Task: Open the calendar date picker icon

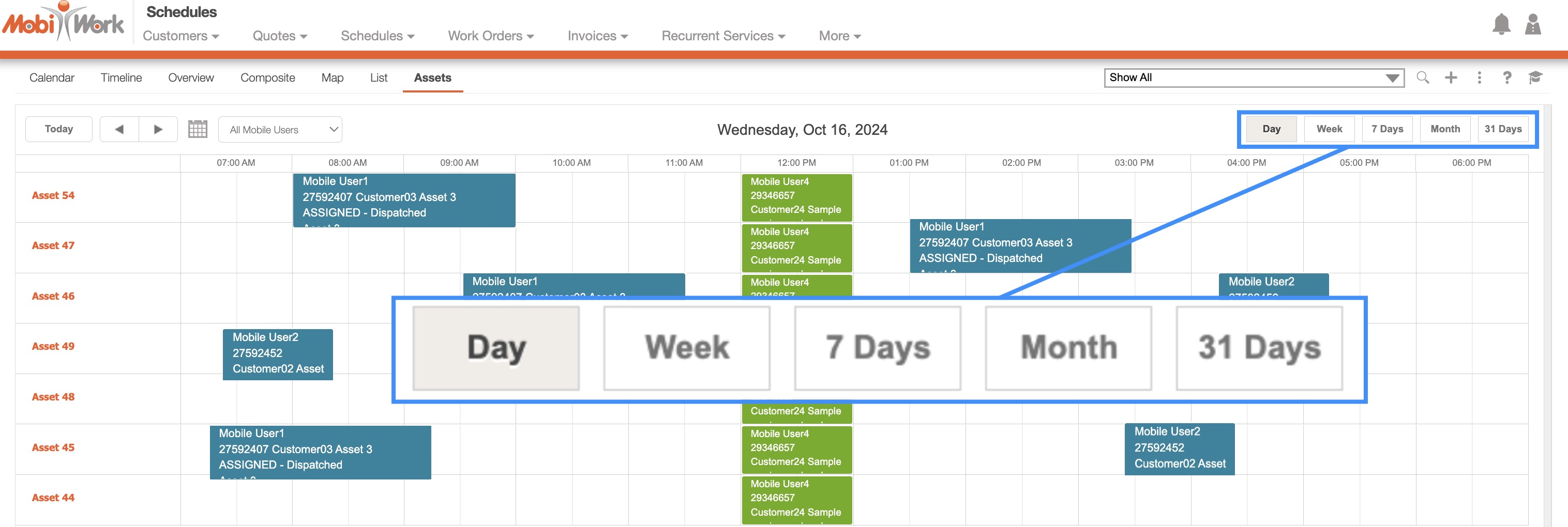Action: pos(198,130)
